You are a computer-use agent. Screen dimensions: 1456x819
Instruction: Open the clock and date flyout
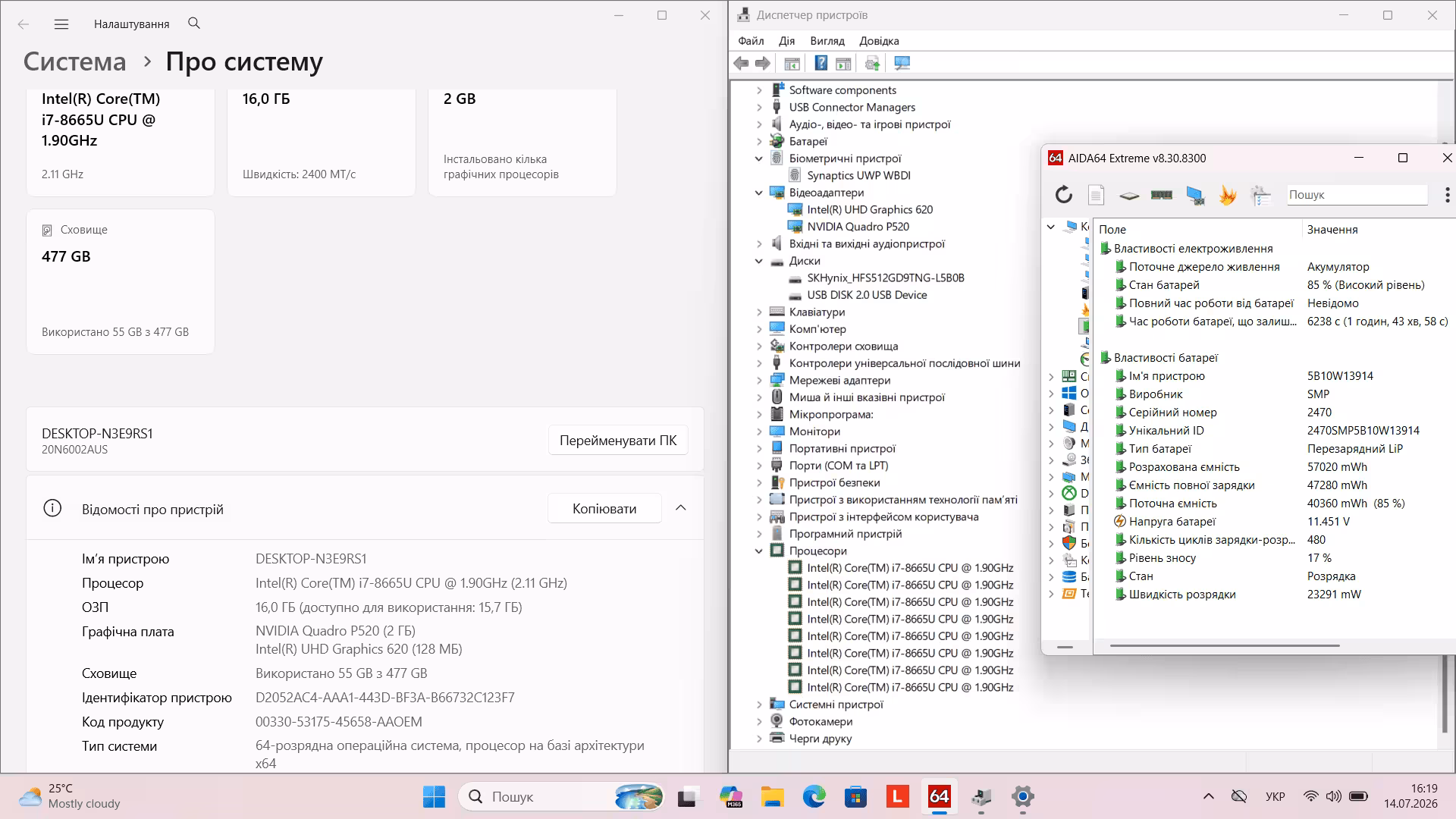1410,797
